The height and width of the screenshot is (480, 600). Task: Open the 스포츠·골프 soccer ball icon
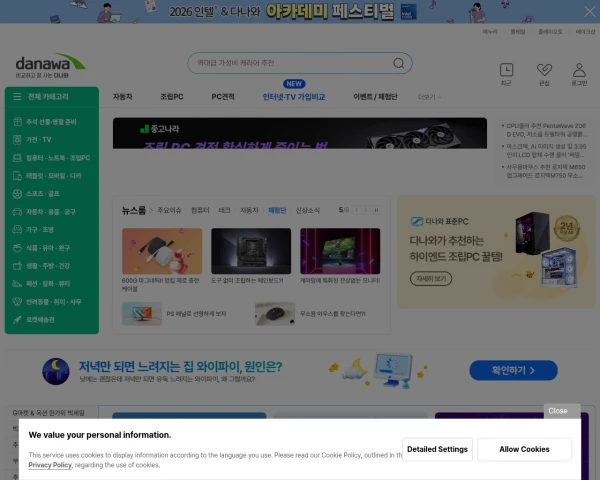click(x=17, y=194)
